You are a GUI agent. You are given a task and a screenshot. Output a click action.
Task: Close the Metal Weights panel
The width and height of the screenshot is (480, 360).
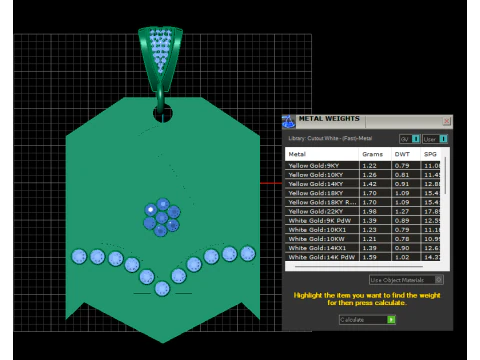click(x=447, y=121)
